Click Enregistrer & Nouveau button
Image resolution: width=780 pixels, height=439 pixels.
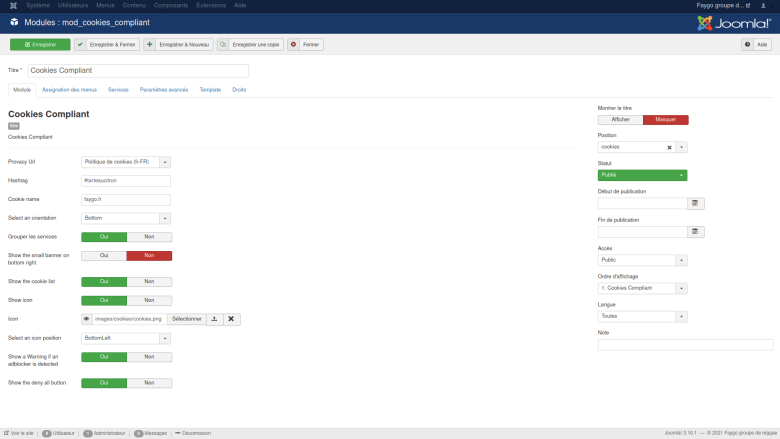pyautogui.click(x=179, y=45)
